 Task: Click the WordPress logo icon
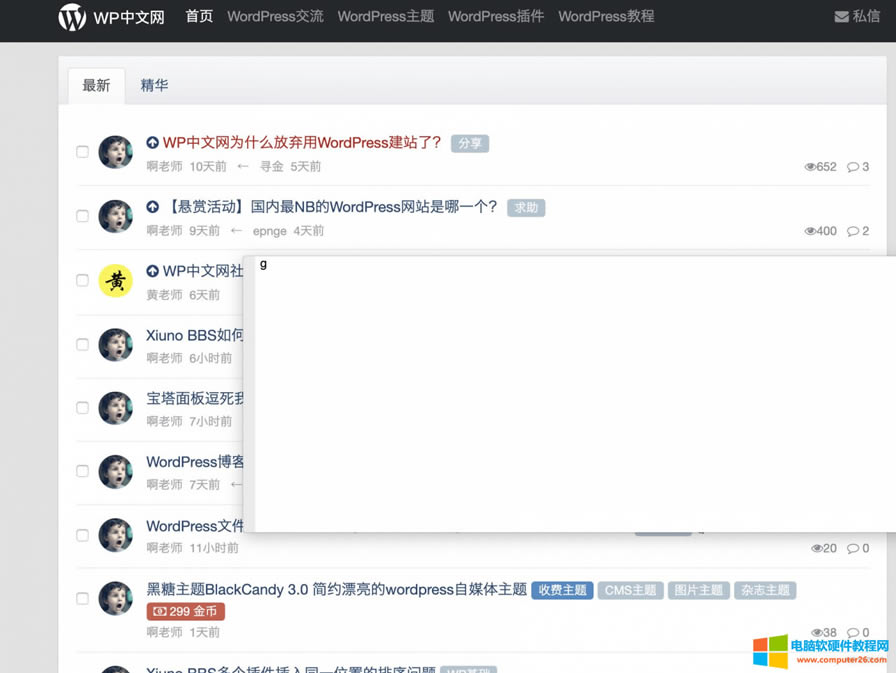click(72, 17)
